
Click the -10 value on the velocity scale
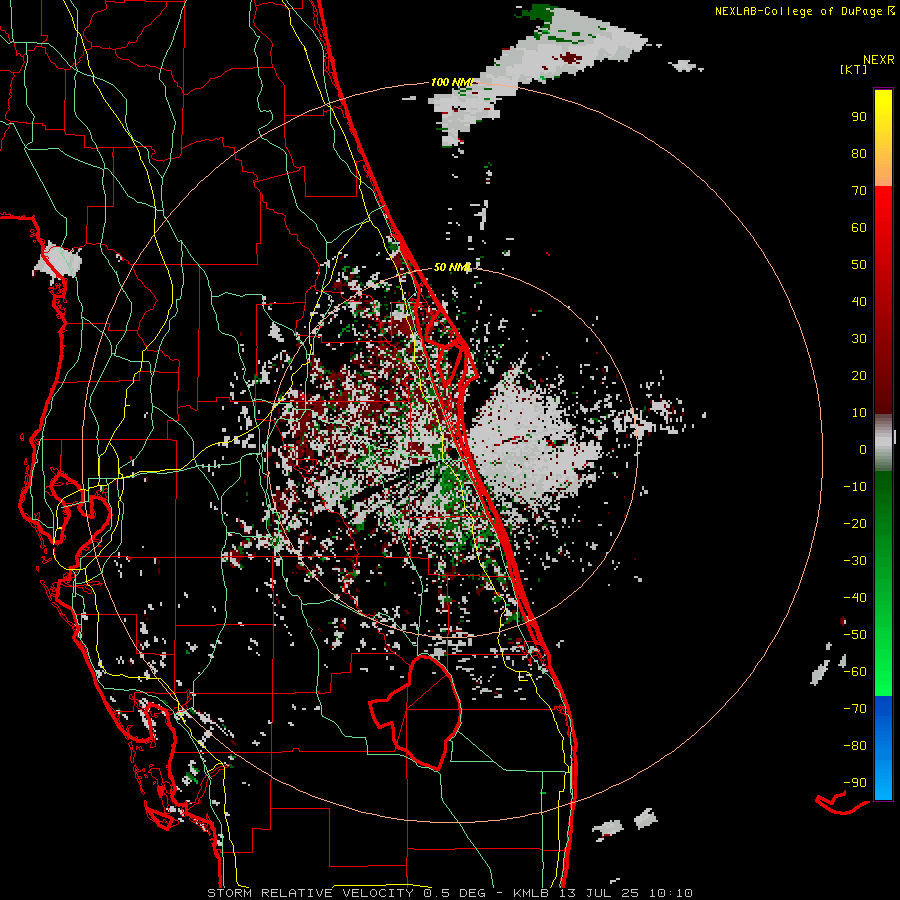[855, 487]
